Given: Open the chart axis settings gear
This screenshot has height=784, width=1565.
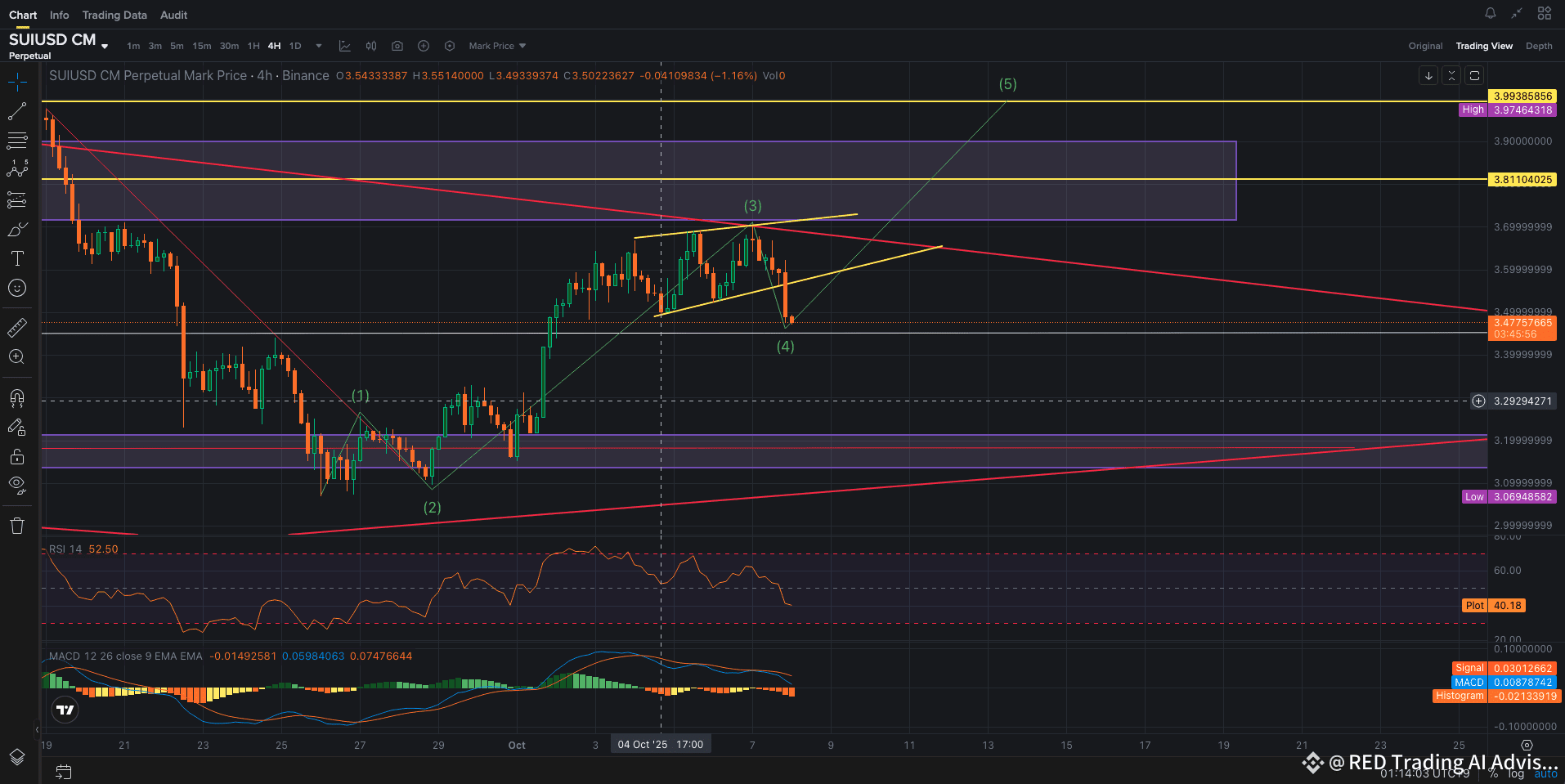Looking at the screenshot, I should (1527, 746).
